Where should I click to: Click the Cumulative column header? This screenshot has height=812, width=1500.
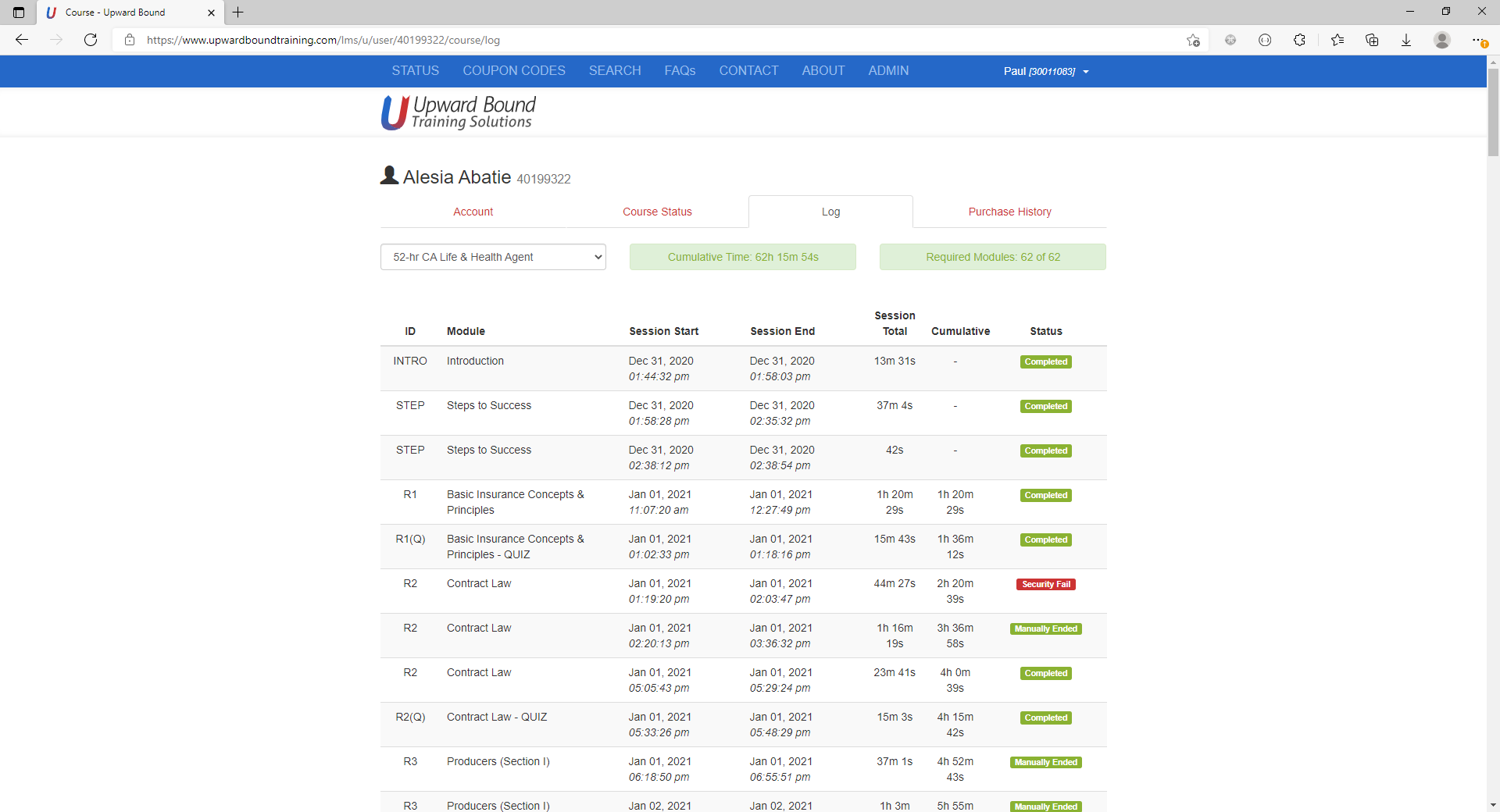[961, 331]
